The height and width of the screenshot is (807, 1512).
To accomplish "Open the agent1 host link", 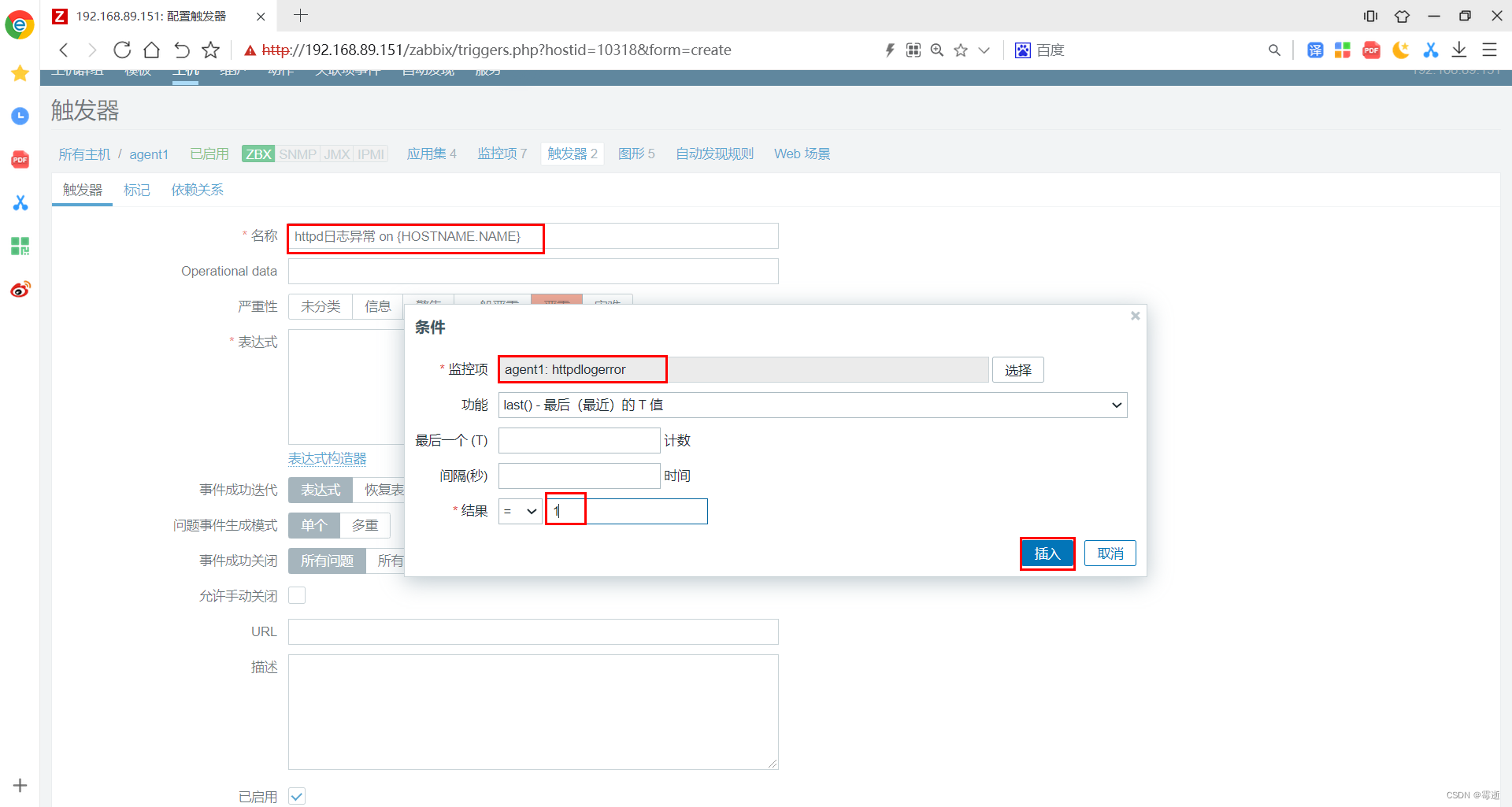I will pyautogui.click(x=149, y=154).
